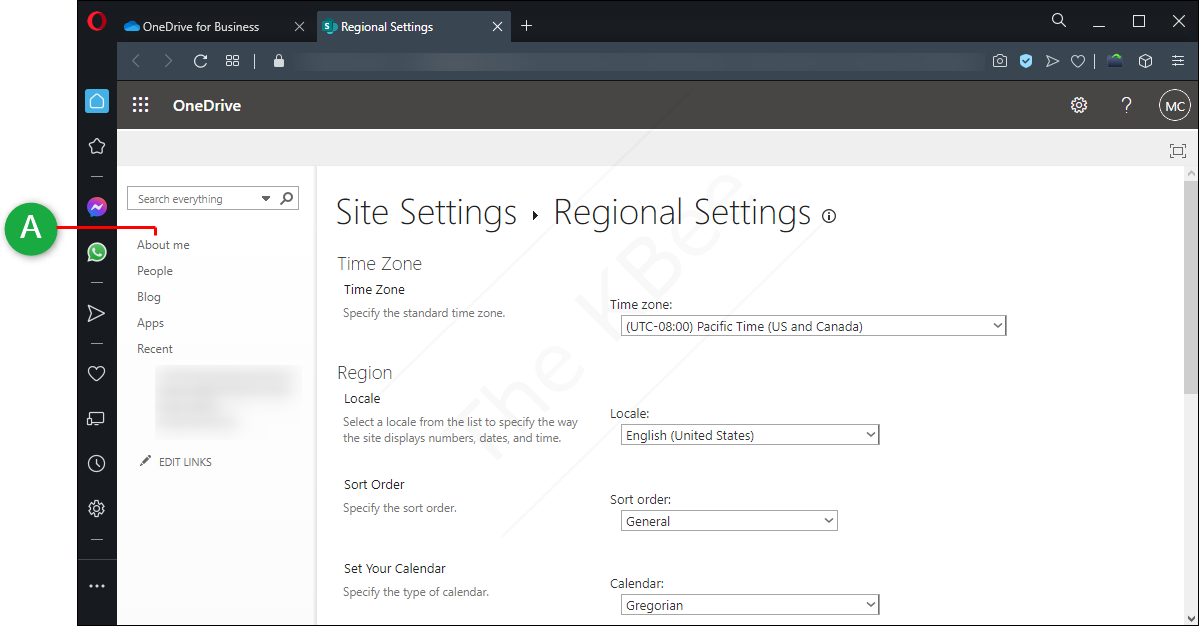Reload the current page

200,61
